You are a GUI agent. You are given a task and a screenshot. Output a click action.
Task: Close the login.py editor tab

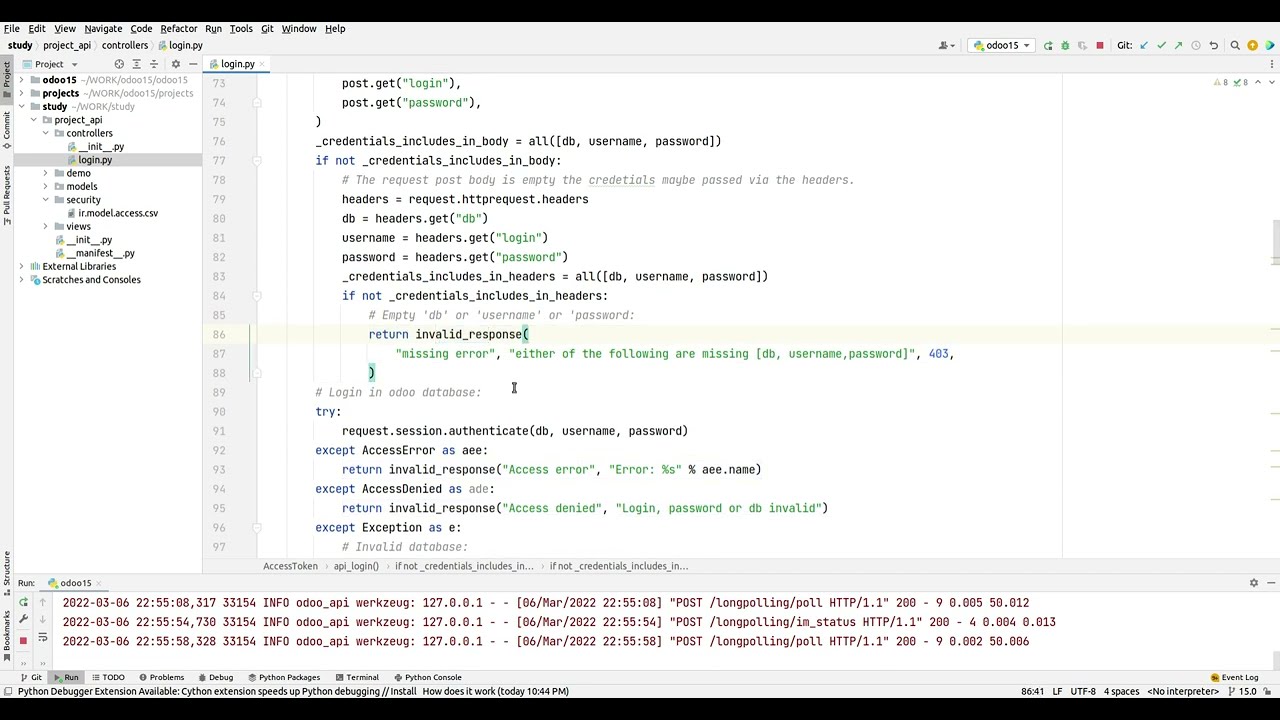click(x=263, y=64)
